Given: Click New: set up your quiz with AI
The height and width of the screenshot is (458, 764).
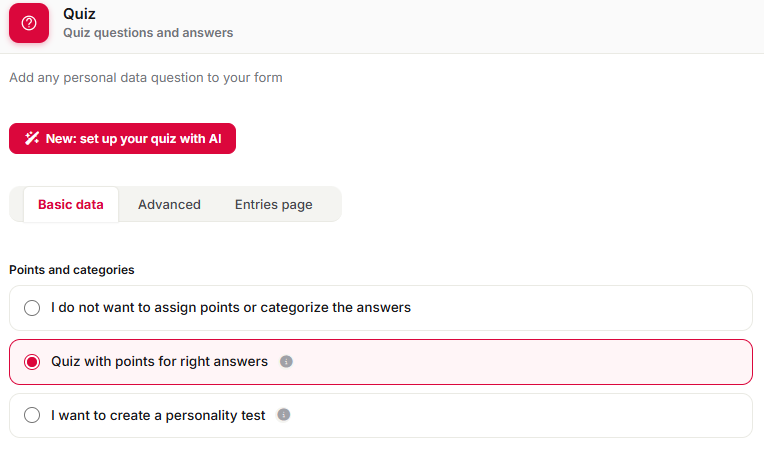Looking at the screenshot, I should tap(122, 138).
